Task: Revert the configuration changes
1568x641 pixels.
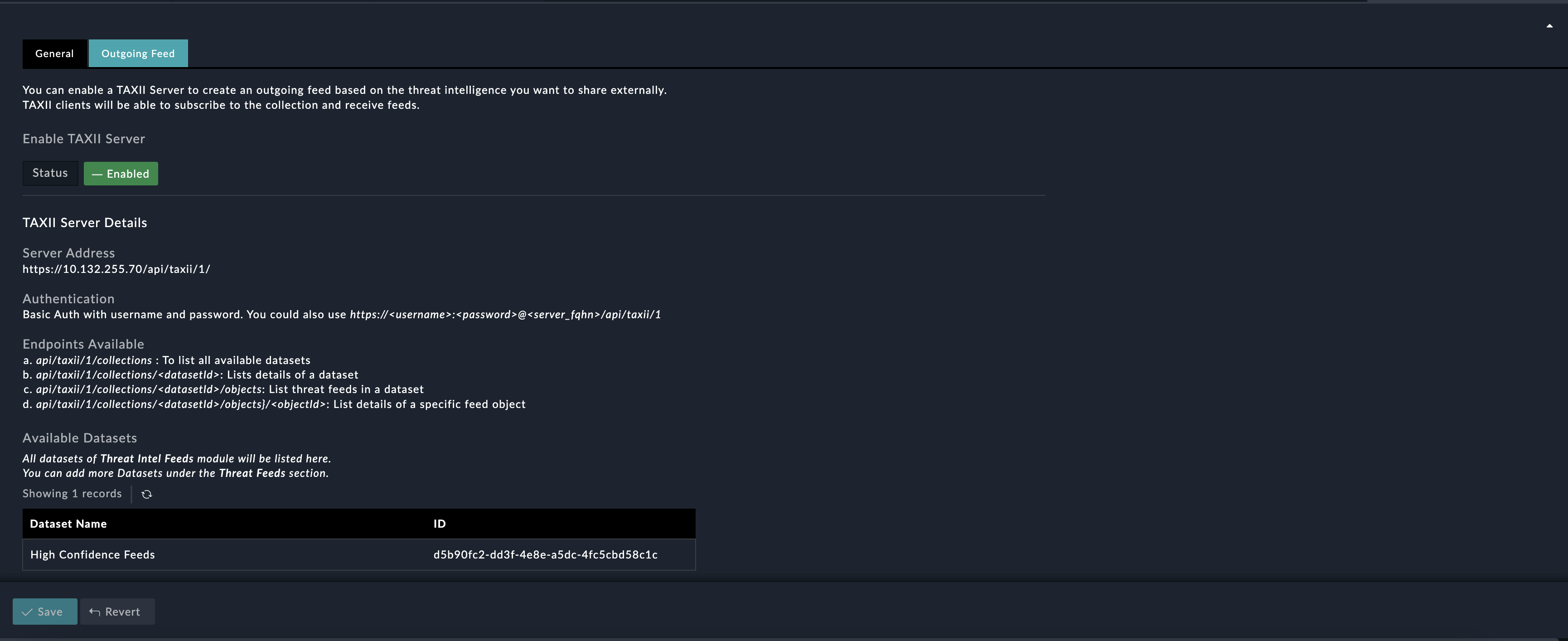Action: tap(117, 612)
